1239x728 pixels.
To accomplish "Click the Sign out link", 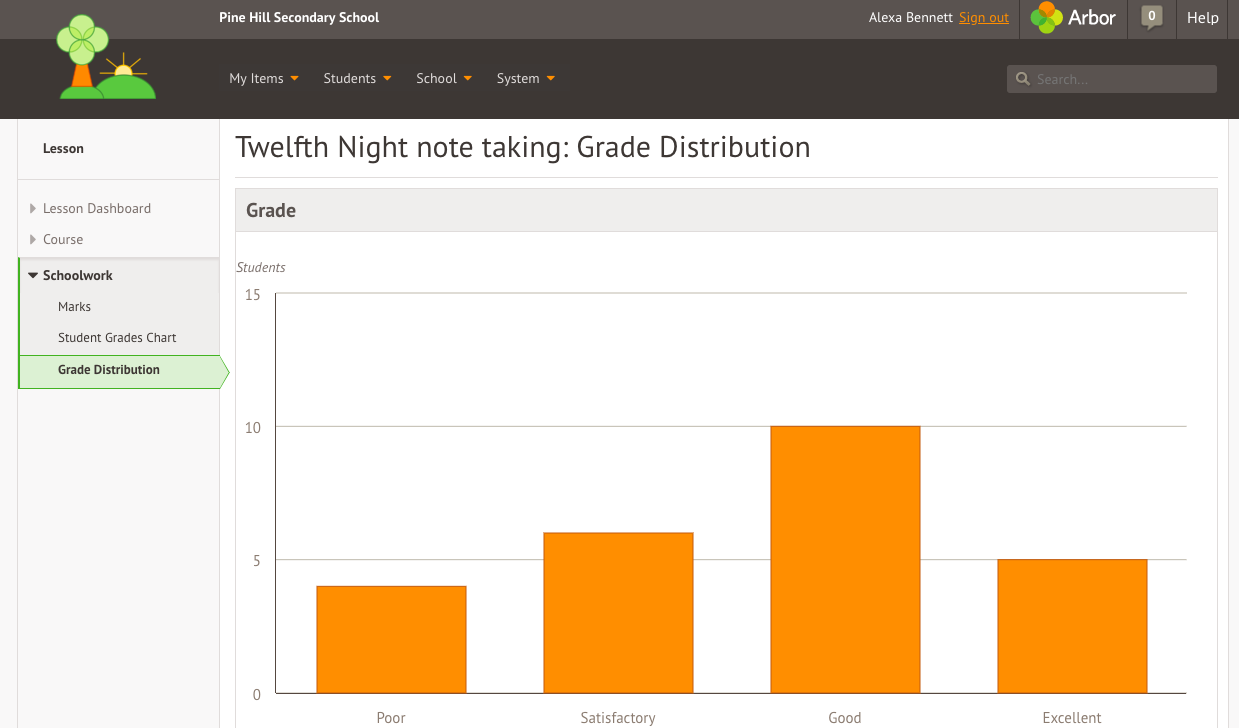I will (983, 18).
